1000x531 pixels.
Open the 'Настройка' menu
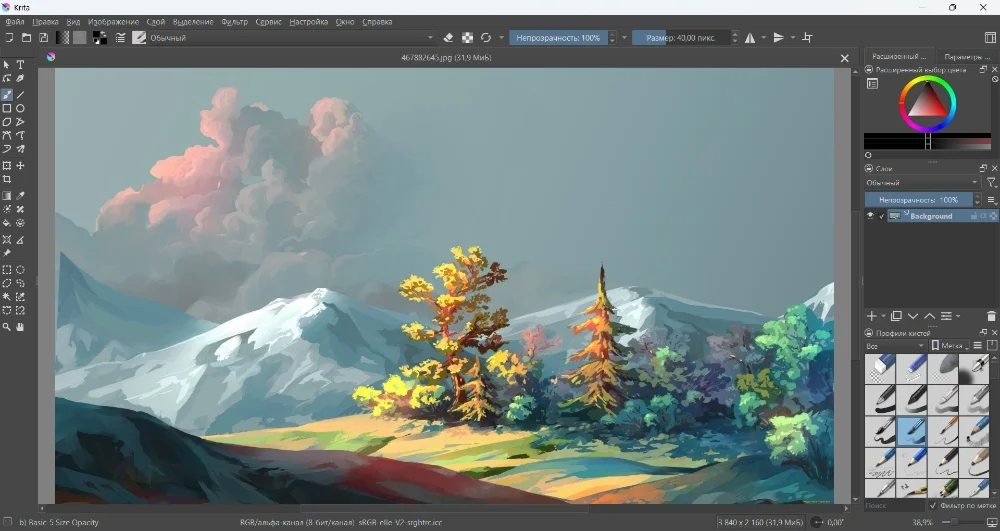click(x=309, y=22)
